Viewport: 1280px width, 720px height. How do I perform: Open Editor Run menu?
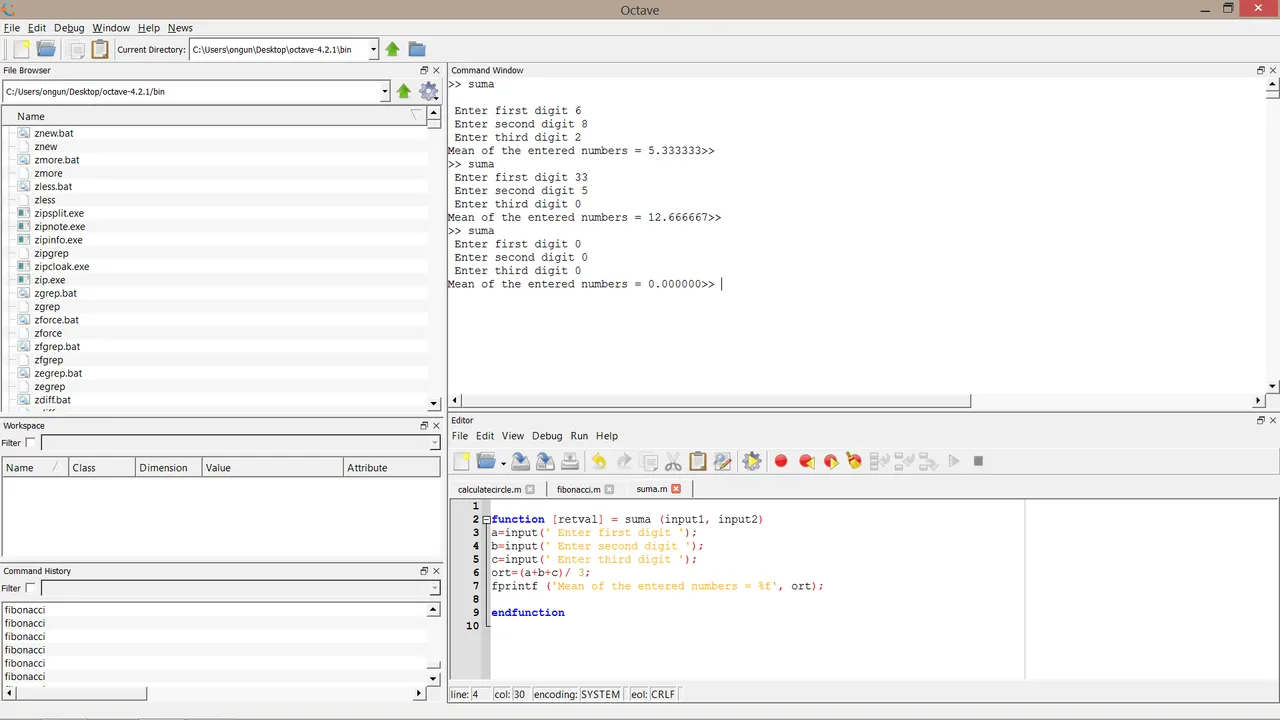pos(579,436)
